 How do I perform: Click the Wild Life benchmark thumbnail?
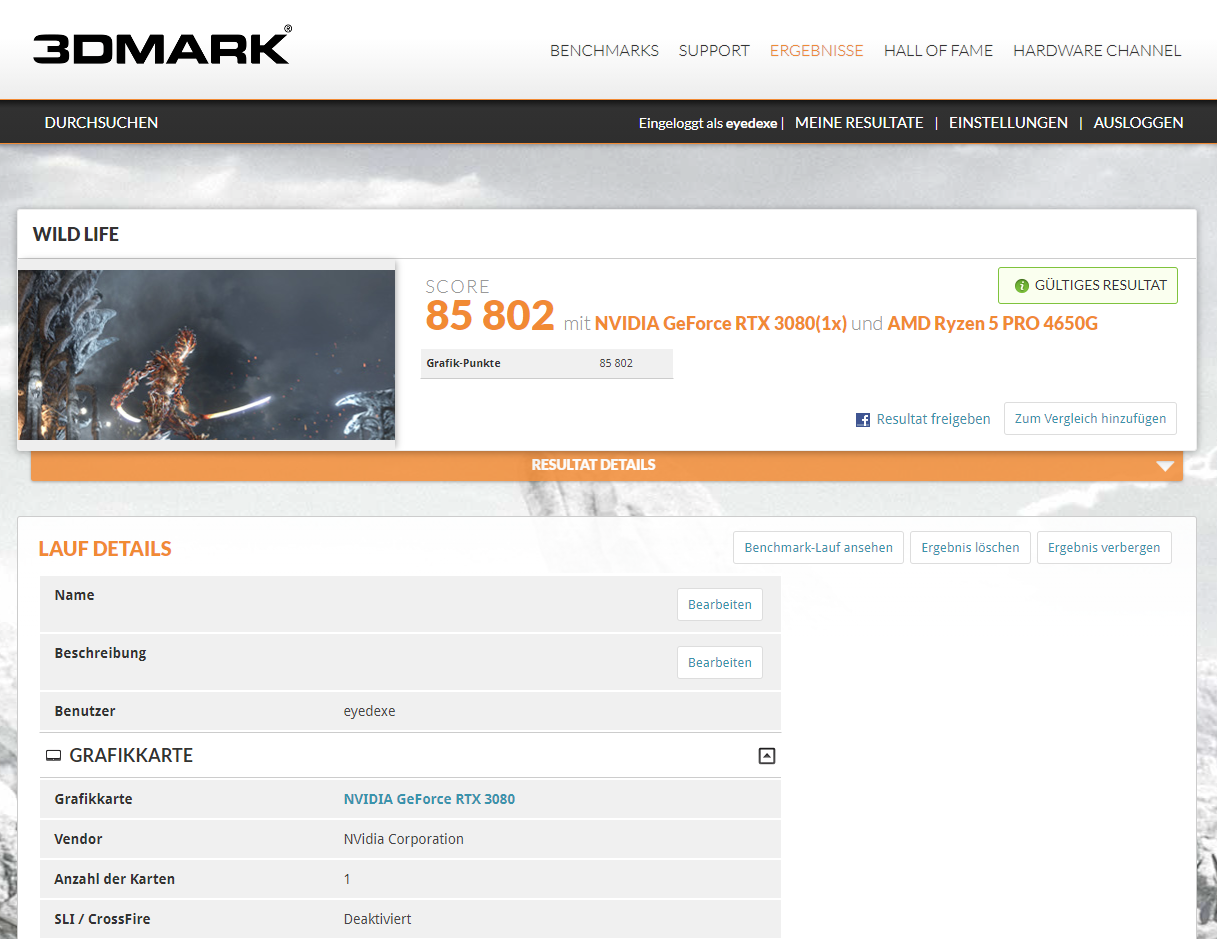click(206, 355)
